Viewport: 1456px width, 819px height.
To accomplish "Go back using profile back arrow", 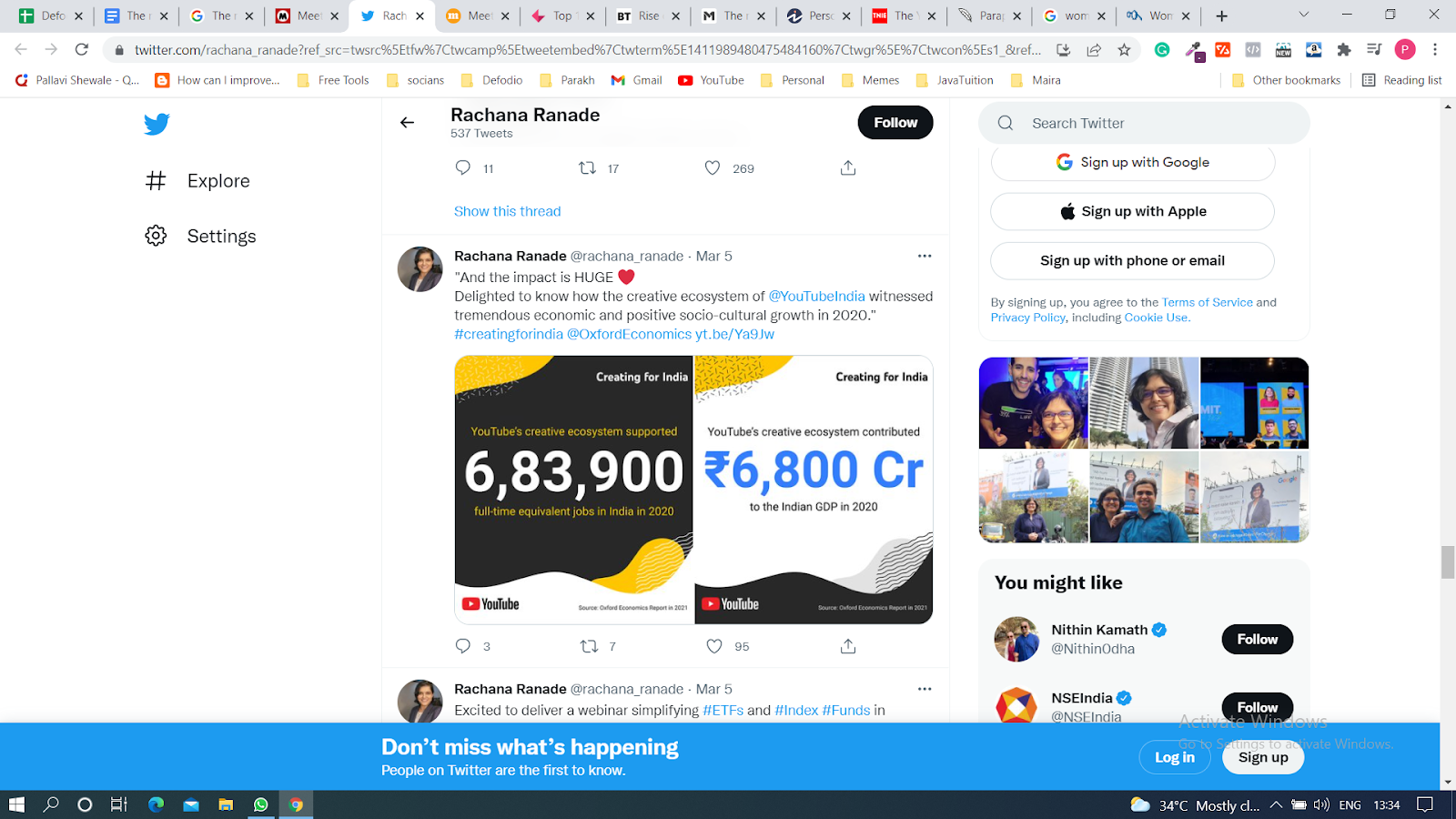I will coord(407,122).
